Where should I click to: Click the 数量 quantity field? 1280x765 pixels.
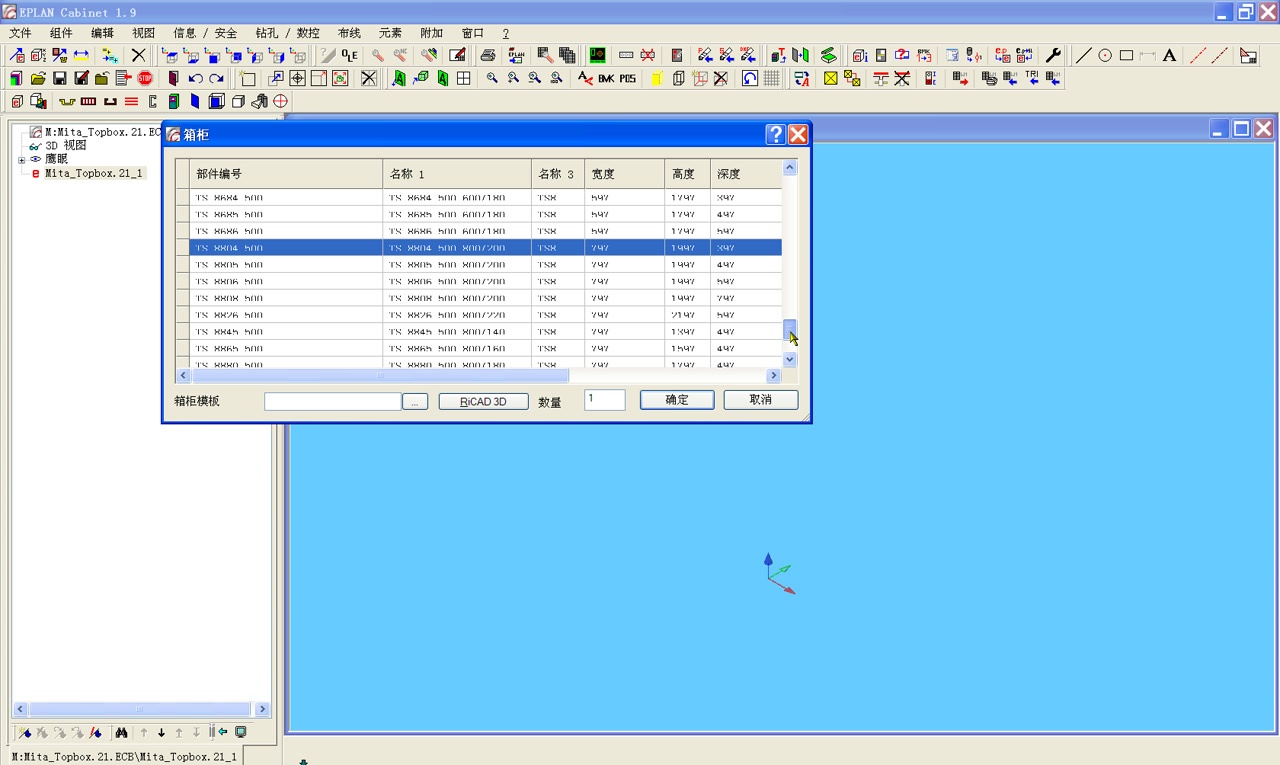(605, 400)
